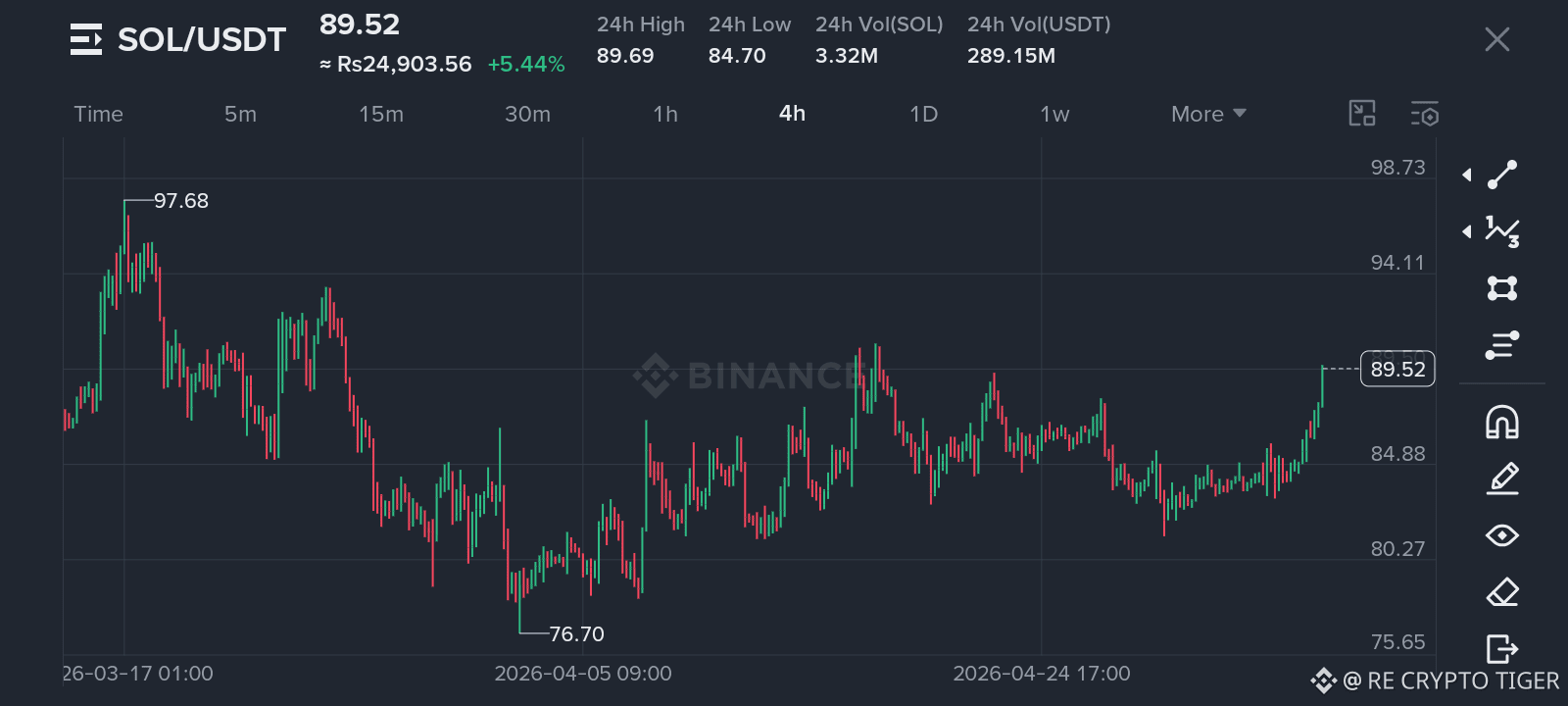Click the 24h High value 89.69
The width and height of the screenshot is (1568, 706).
tap(625, 56)
